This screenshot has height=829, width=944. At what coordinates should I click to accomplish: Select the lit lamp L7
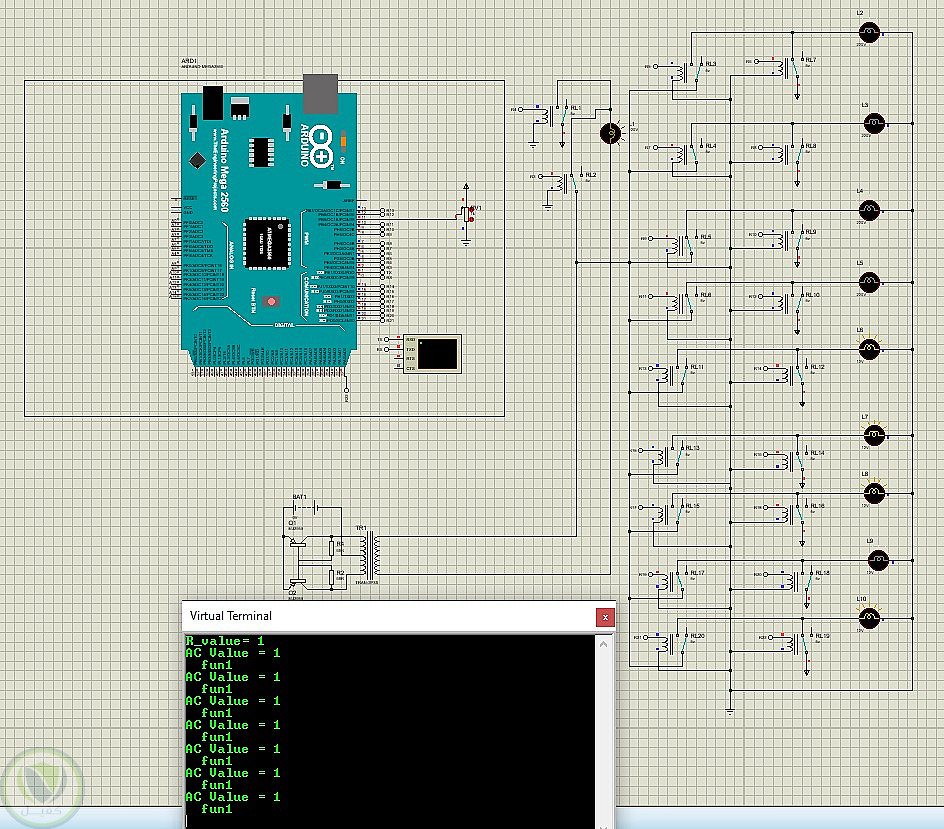pyautogui.click(x=874, y=435)
